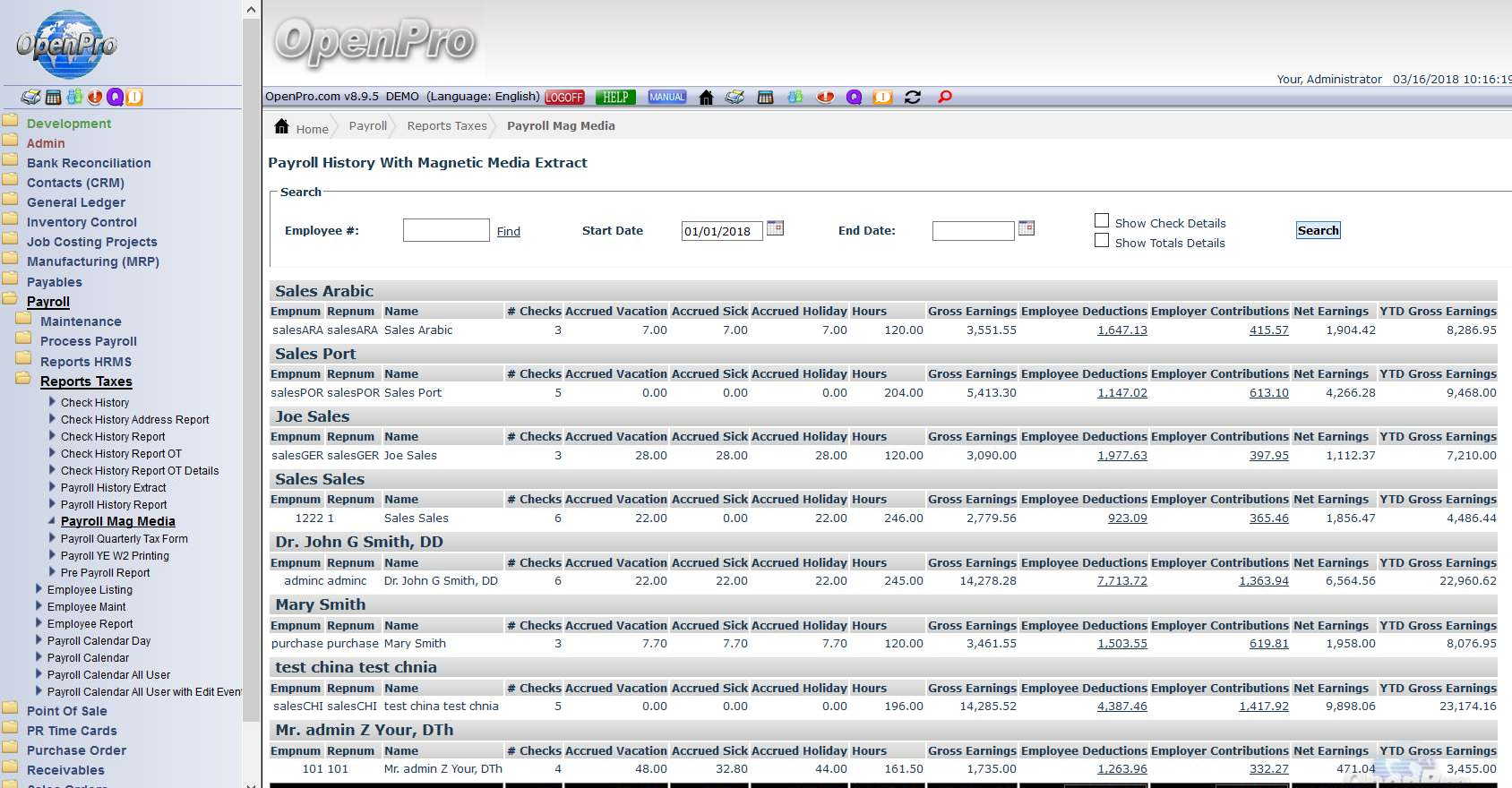
Task: Click the sidebar scrollbar up arrow
Action: (x=252, y=10)
